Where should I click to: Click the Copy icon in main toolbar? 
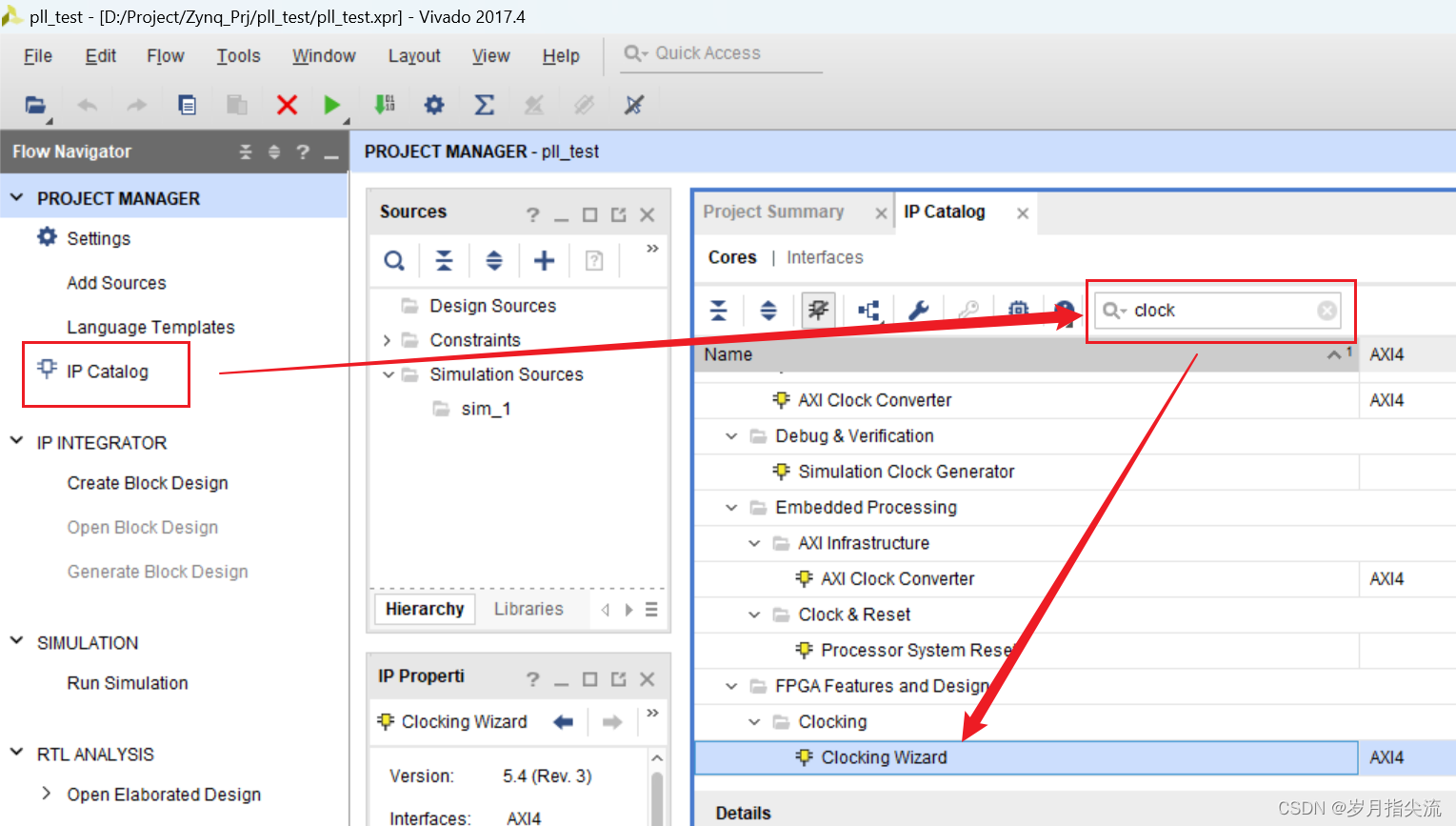[188, 105]
